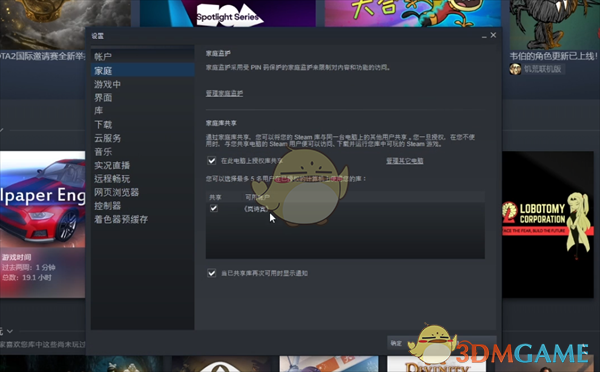This screenshot has height=372, width=600.
Task: Open the Lobotomy Corporation game tile
Action: [548, 224]
